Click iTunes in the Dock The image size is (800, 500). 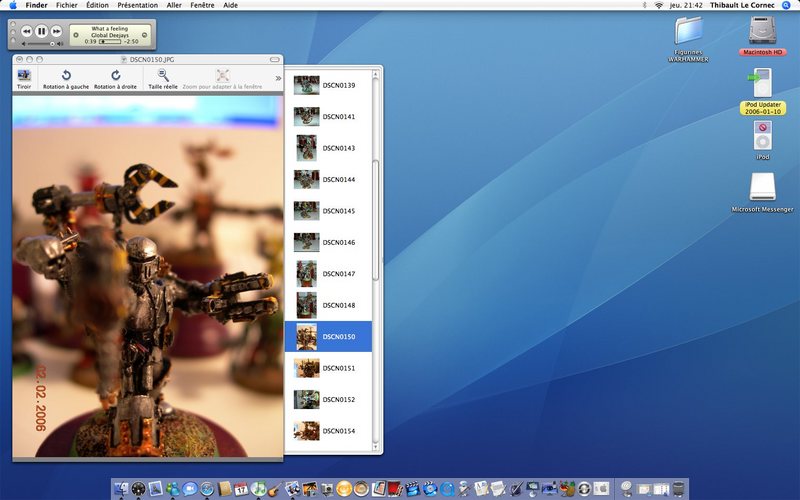point(258,488)
